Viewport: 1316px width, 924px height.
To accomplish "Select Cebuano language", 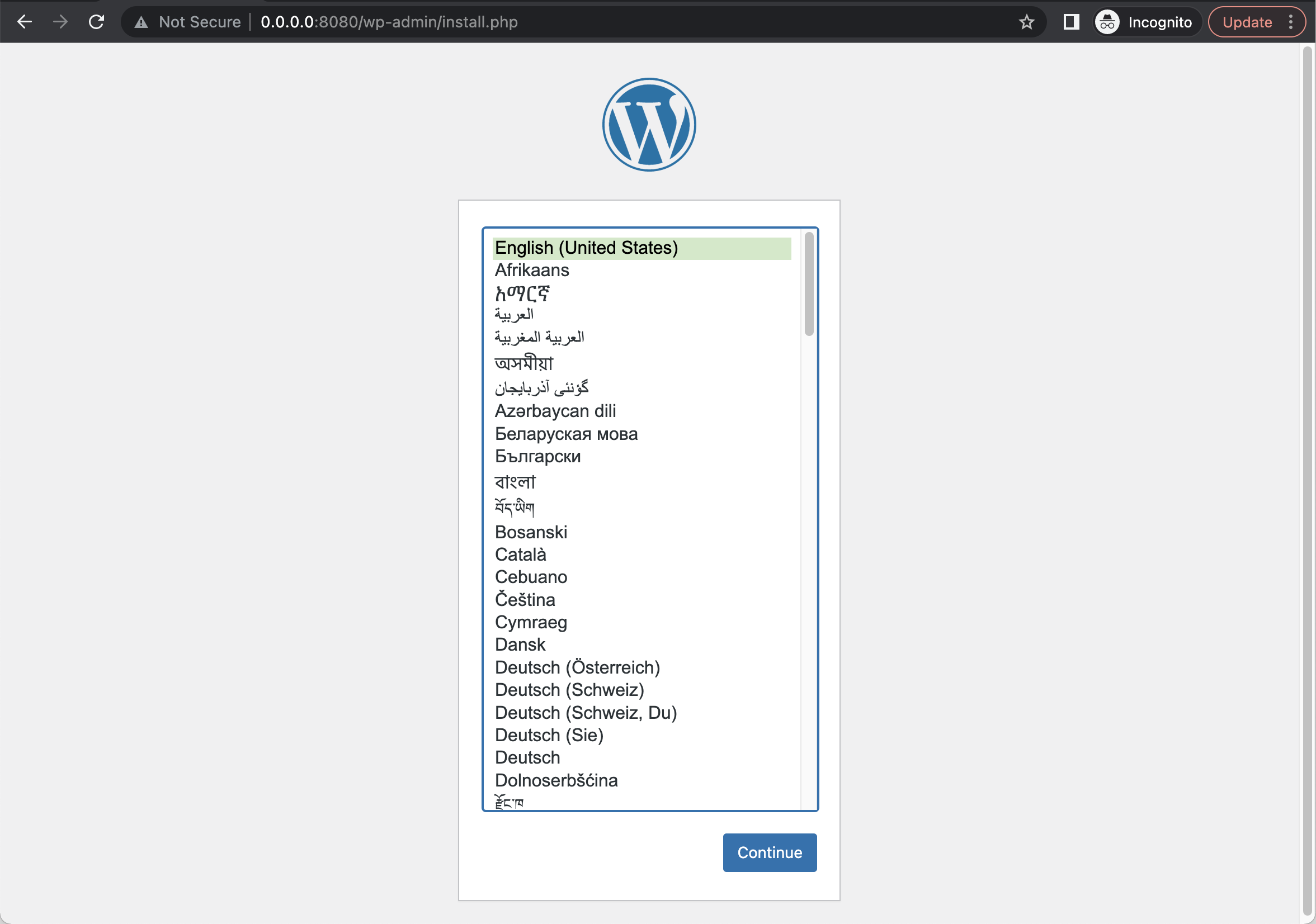I will [642, 577].
